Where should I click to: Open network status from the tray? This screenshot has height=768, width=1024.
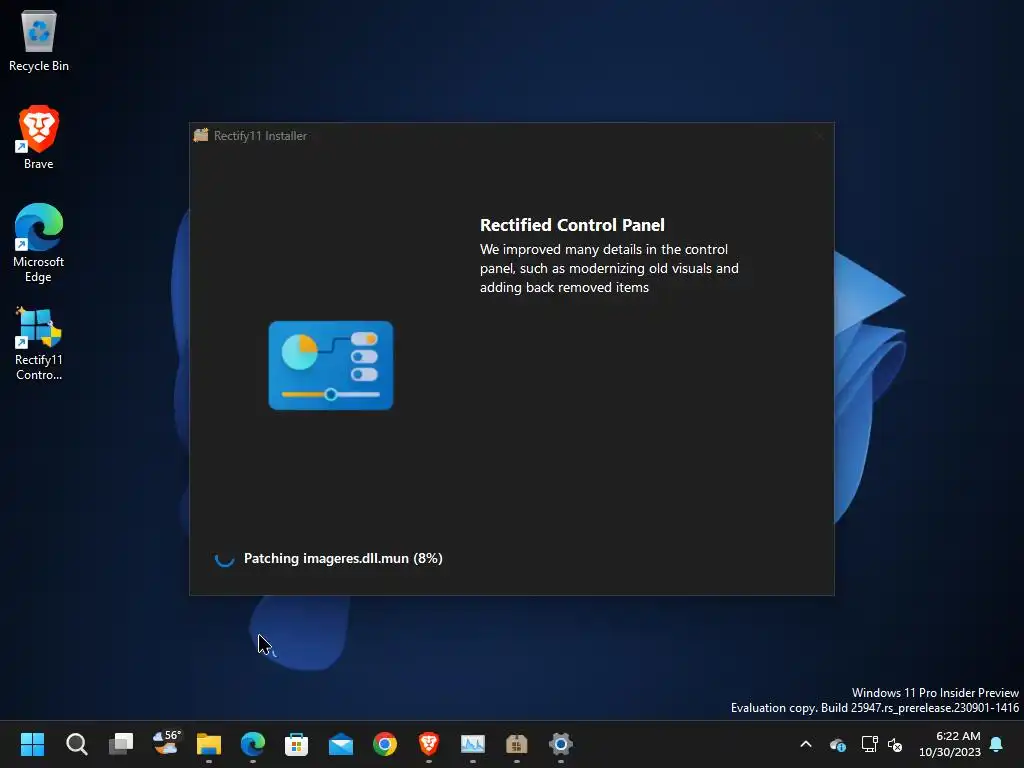click(x=869, y=744)
